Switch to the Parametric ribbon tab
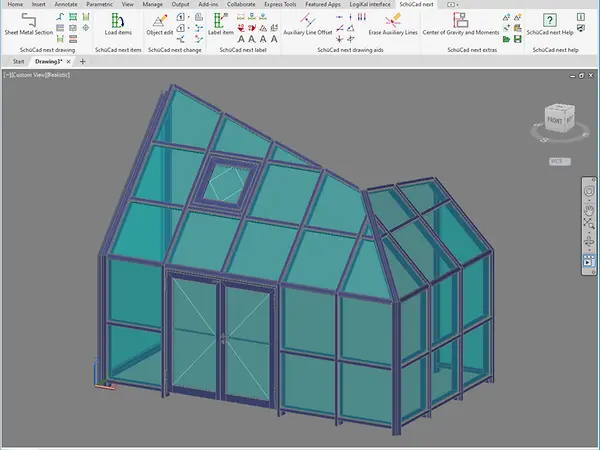 (x=99, y=4)
